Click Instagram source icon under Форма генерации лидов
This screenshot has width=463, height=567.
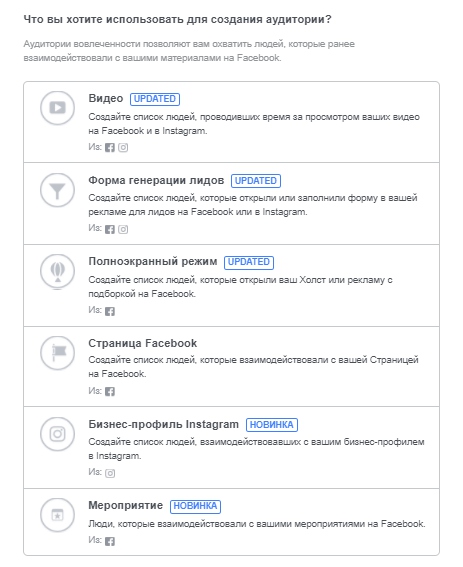pos(123,229)
